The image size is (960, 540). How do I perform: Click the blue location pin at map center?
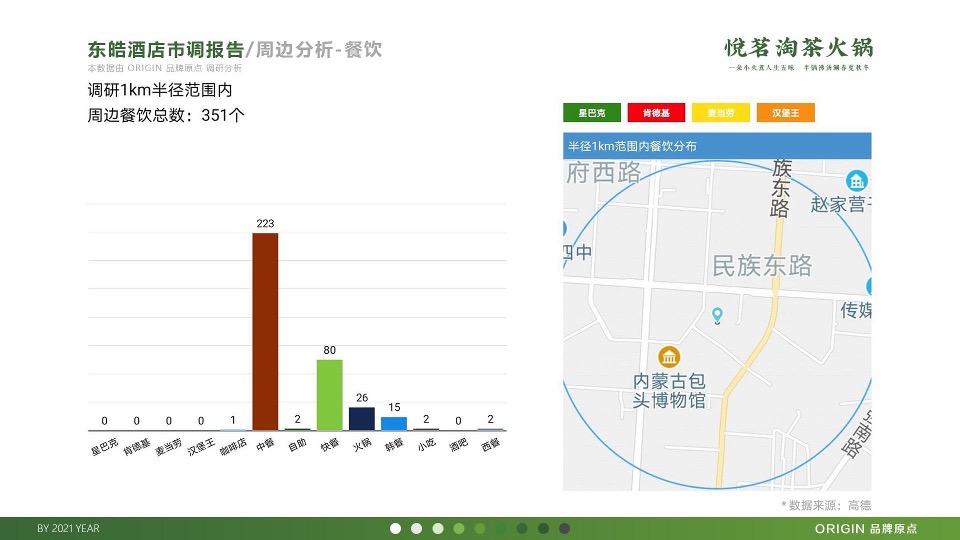click(718, 315)
